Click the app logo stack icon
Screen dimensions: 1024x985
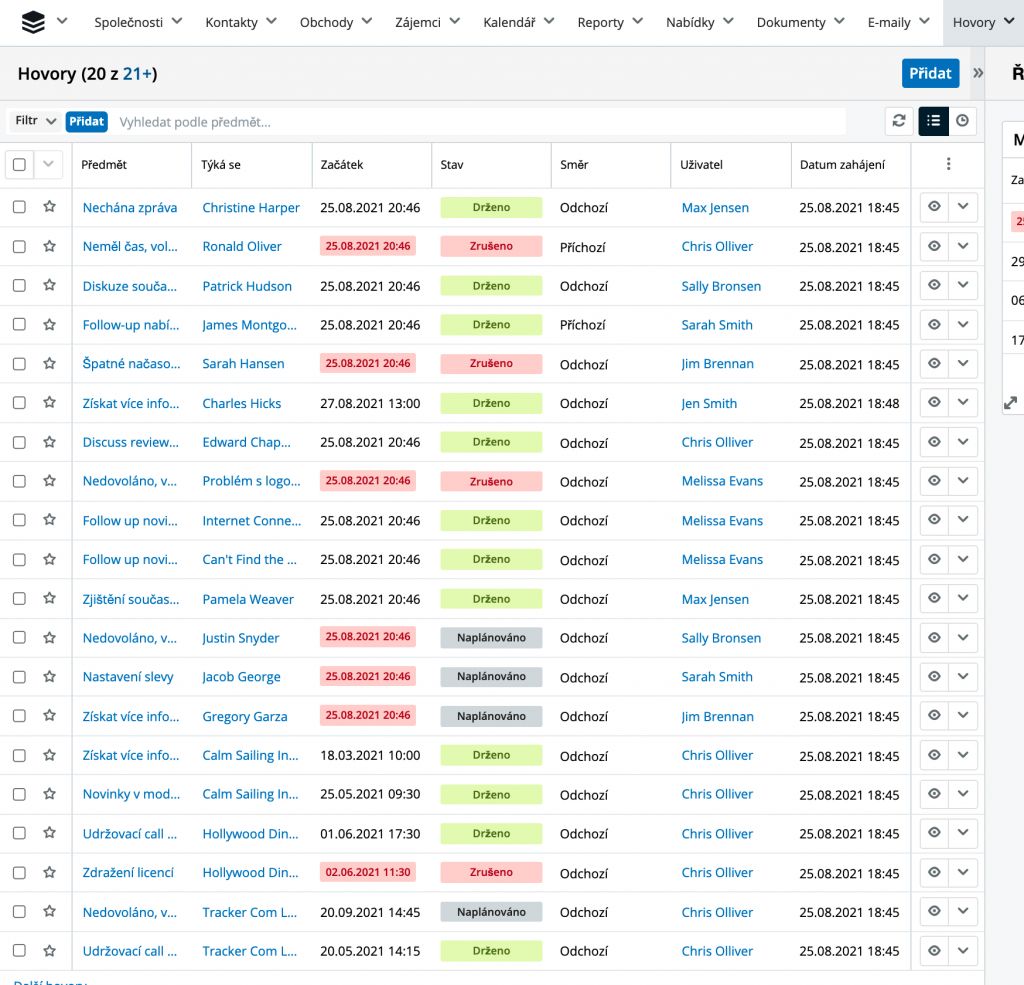33,21
